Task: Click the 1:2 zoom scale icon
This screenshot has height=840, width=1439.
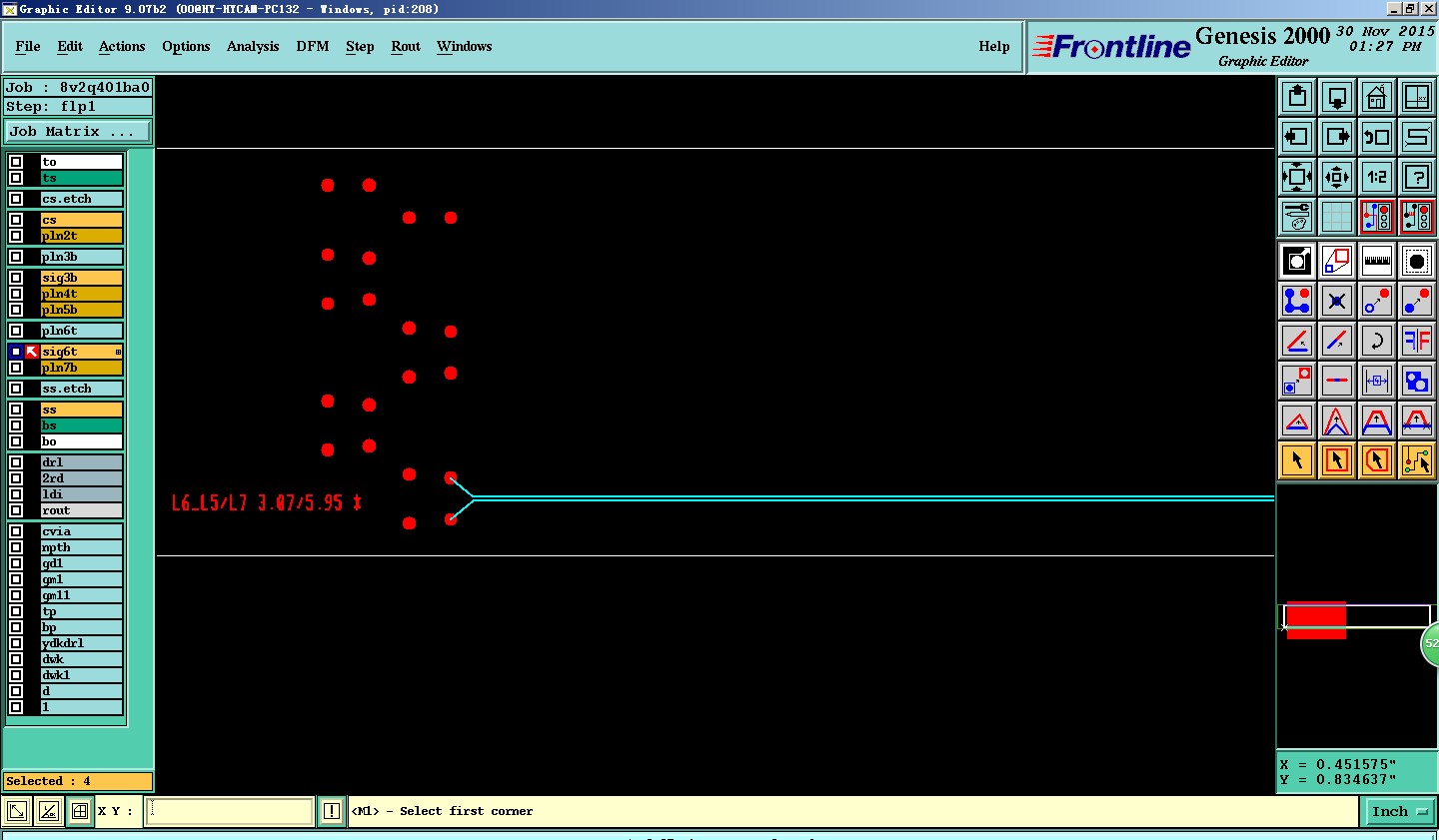Action: click(x=1377, y=177)
